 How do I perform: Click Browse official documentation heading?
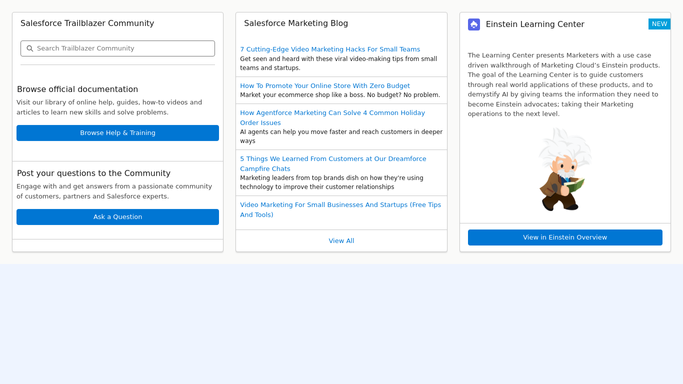[x=78, y=89]
